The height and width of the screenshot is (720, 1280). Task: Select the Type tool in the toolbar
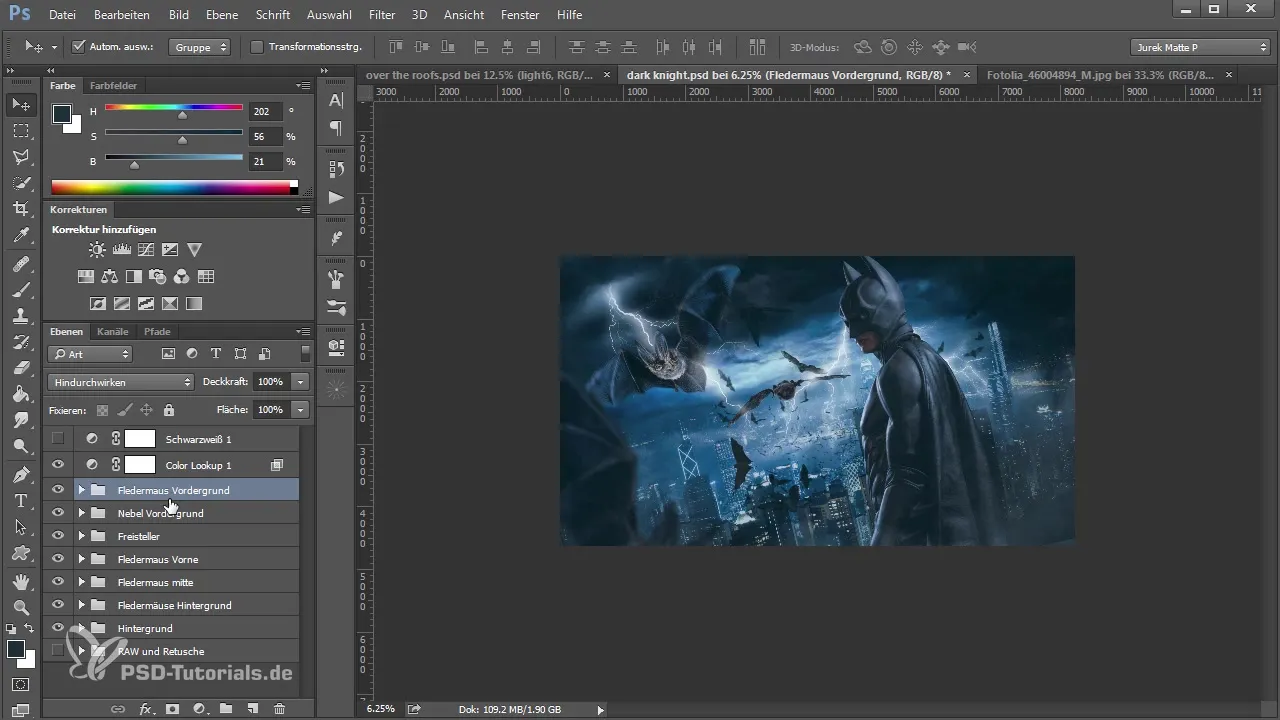[21, 500]
